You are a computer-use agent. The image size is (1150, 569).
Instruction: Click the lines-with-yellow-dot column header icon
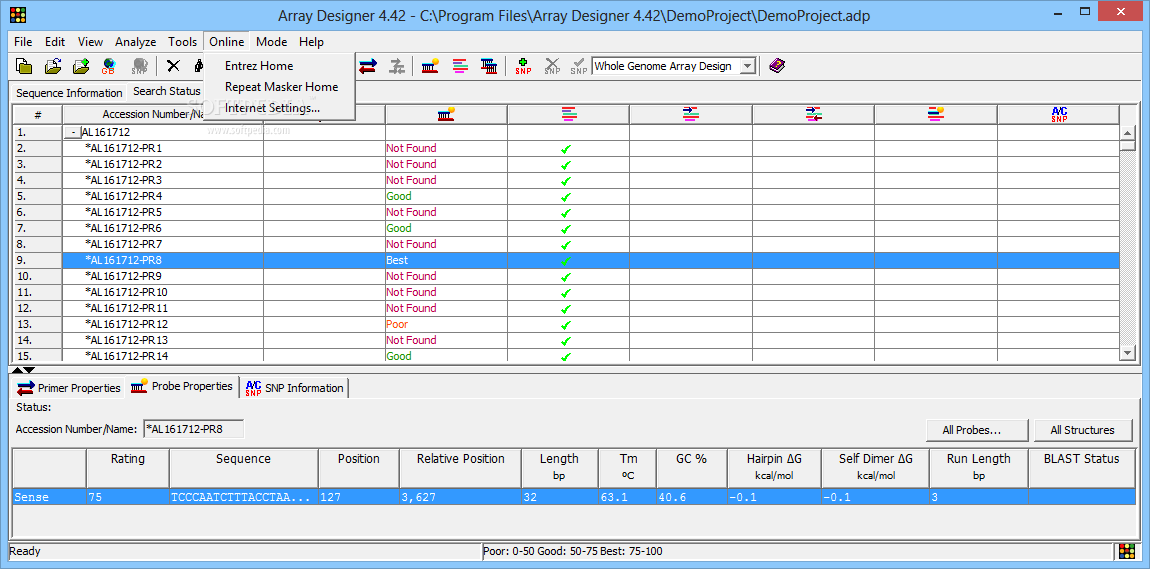tap(935, 114)
